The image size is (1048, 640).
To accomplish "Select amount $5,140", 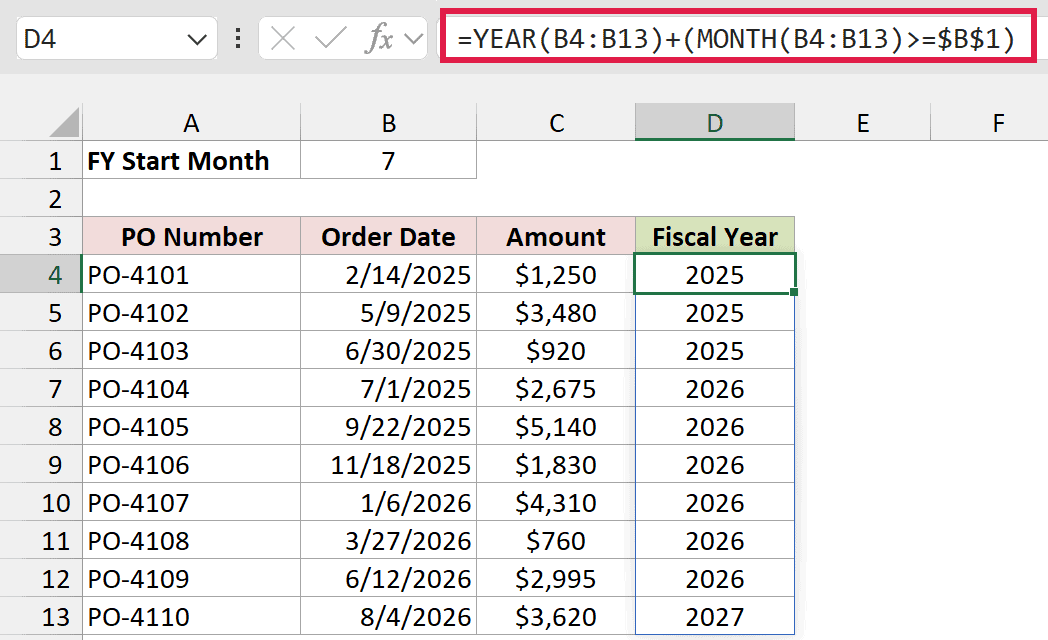I will (556, 427).
